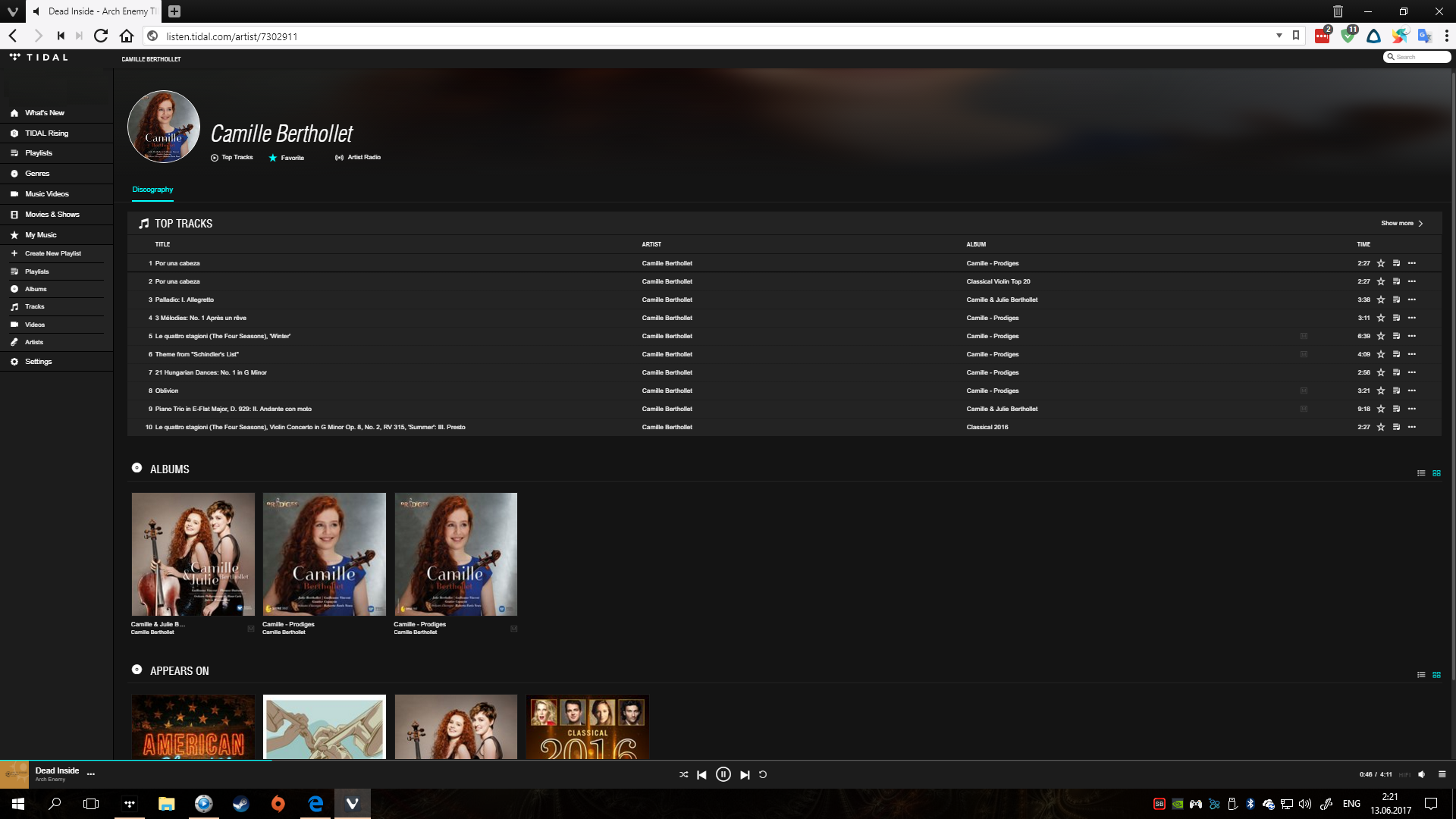This screenshot has width=1456, height=819.
Task: Skip to next track in player
Action: tap(745, 775)
